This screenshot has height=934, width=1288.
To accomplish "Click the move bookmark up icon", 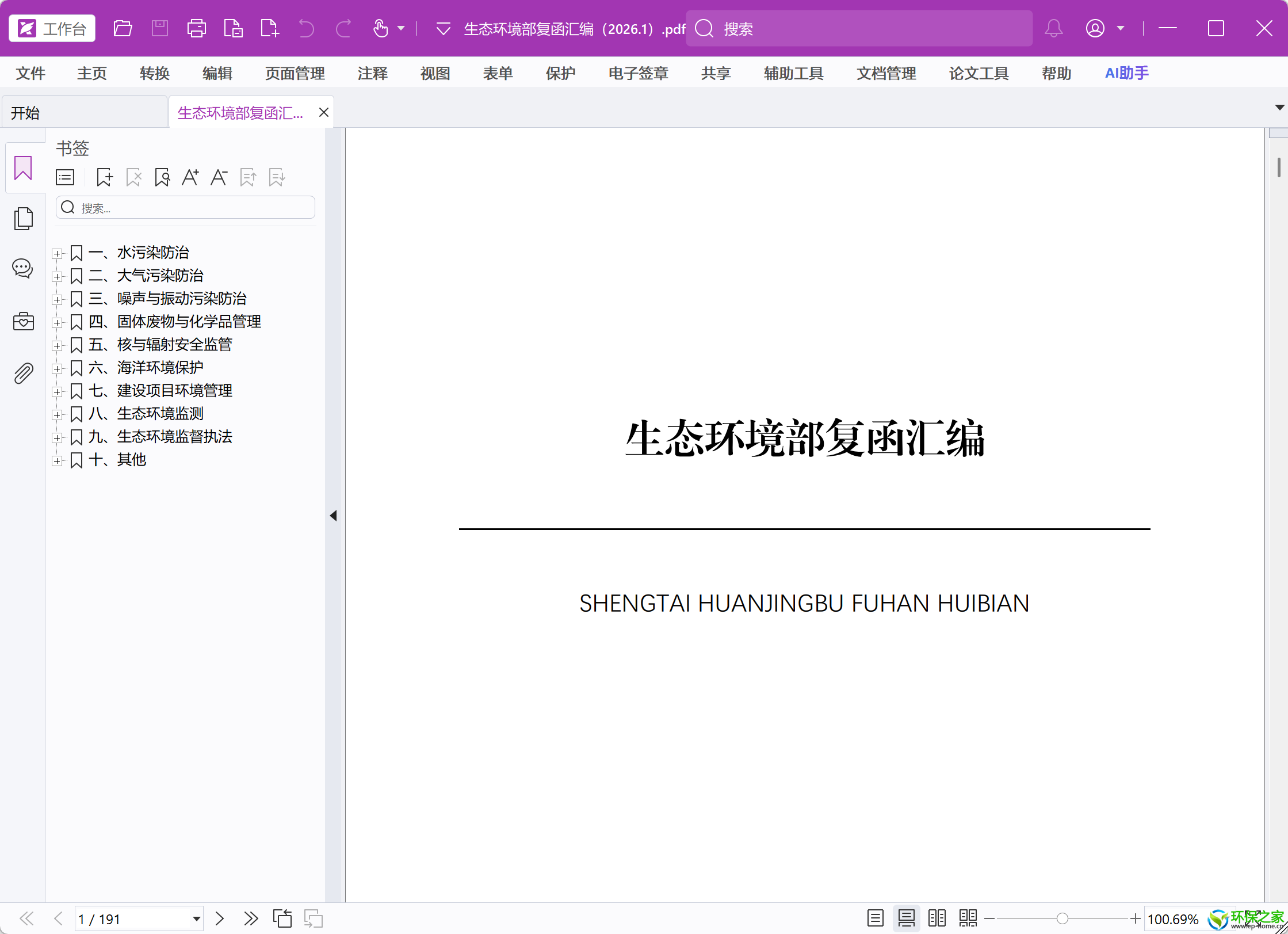I will pyautogui.click(x=248, y=177).
